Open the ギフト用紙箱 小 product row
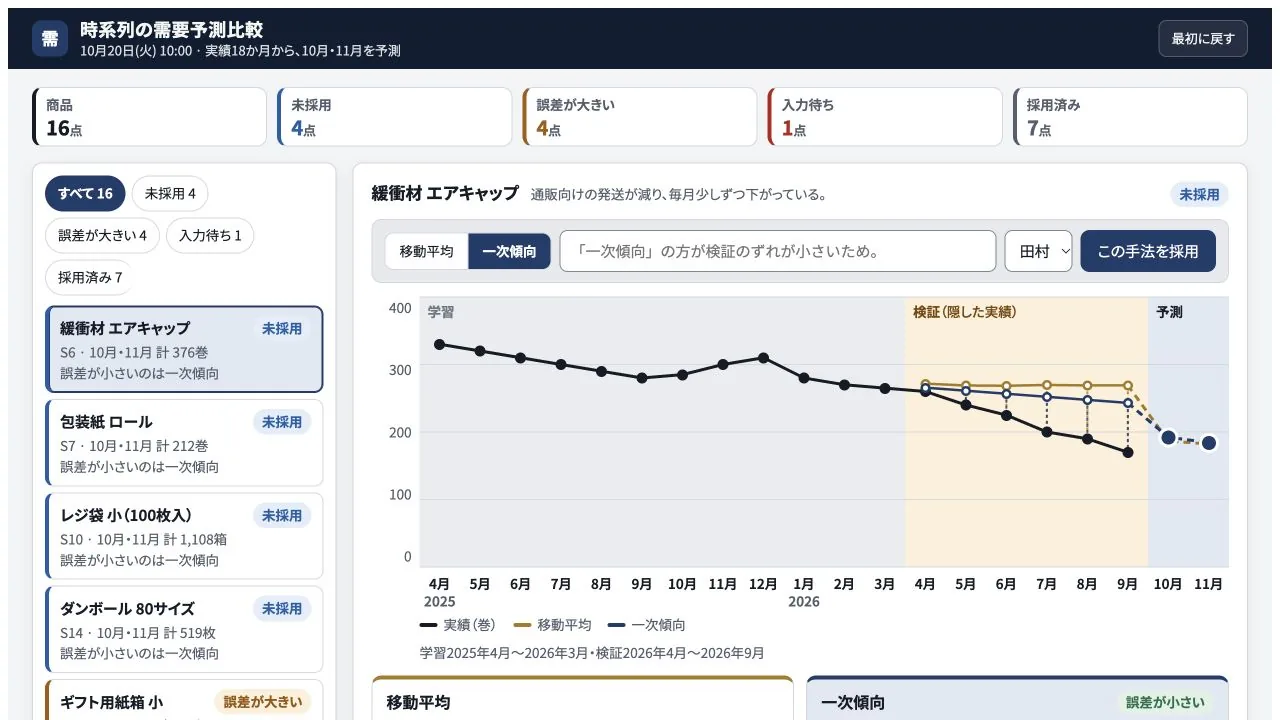 pyautogui.click(x=184, y=700)
